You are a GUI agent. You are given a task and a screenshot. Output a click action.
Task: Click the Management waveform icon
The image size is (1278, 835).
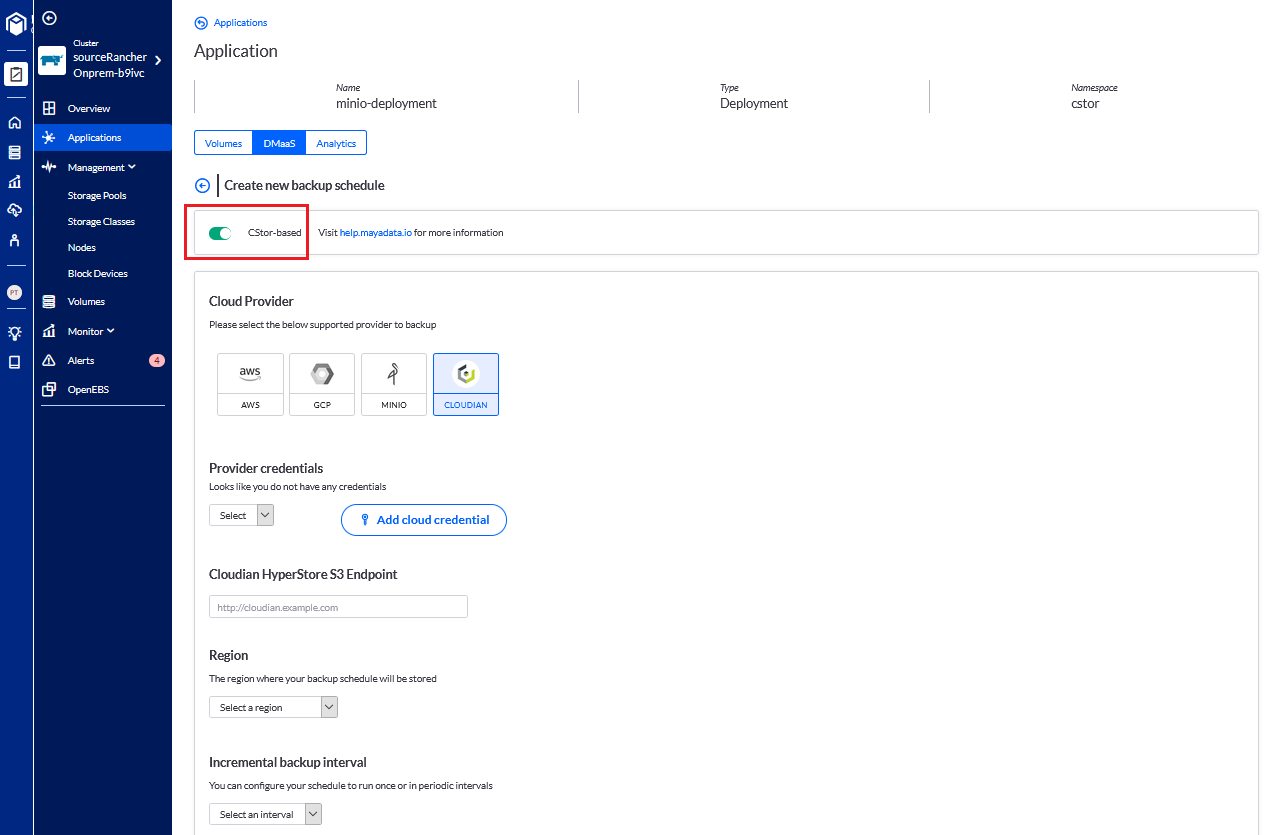click(x=49, y=167)
